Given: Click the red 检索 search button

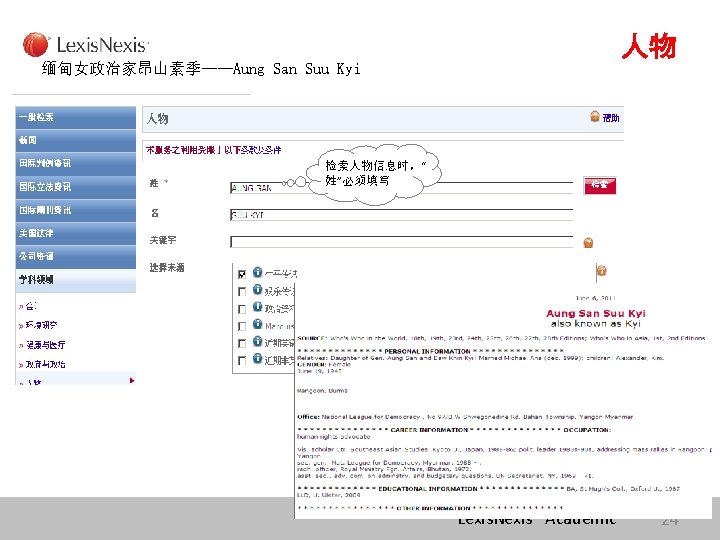Looking at the screenshot, I should pyautogui.click(x=600, y=186).
